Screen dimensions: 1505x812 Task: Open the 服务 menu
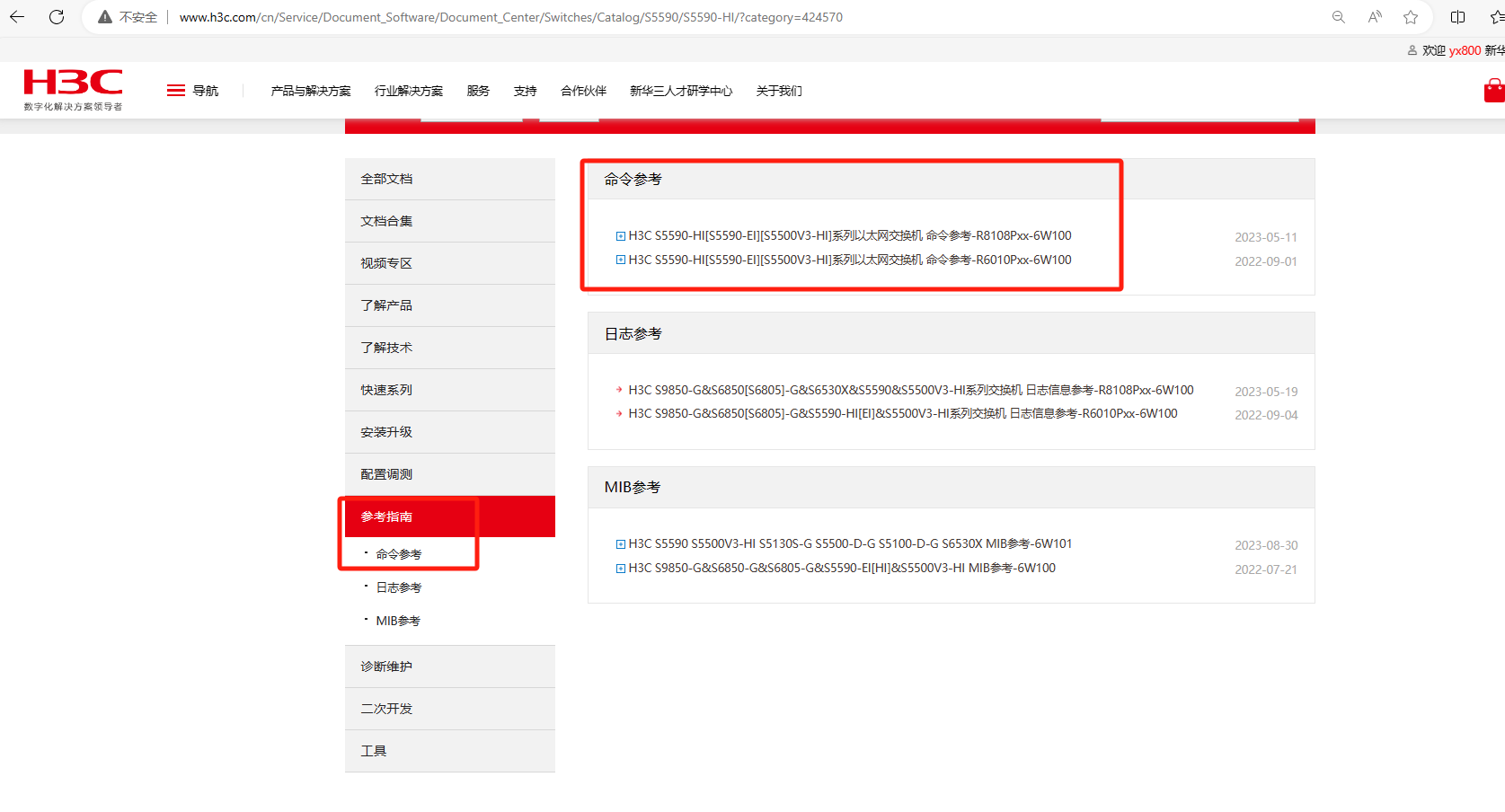click(478, 91)
